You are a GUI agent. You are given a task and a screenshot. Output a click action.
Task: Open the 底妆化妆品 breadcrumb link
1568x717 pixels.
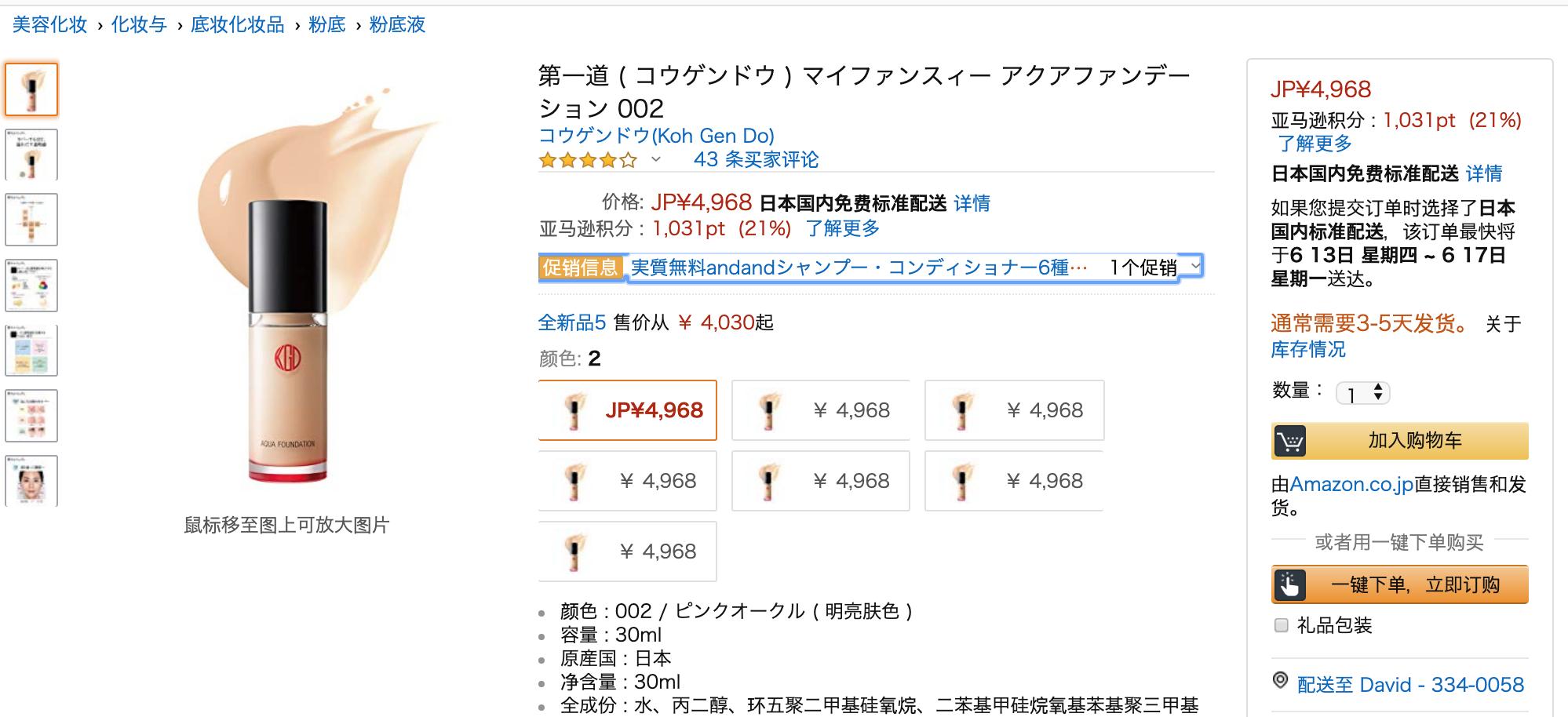237,25
